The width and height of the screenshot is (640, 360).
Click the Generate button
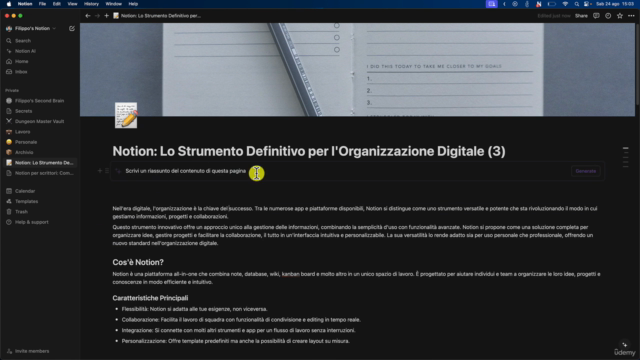pyautogui.click(x=586, y=171)
